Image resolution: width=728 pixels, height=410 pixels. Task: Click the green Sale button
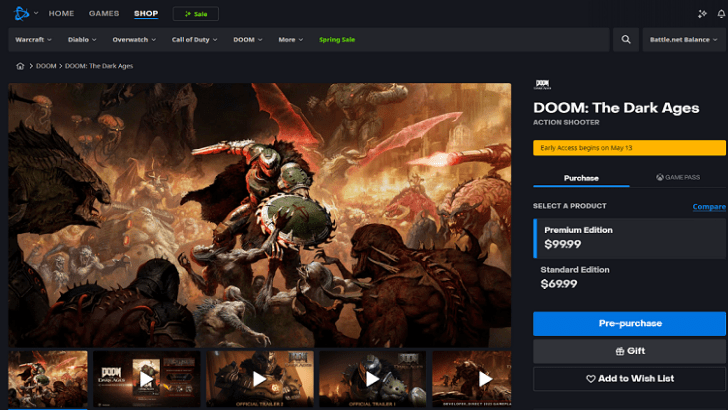point(195,14)
